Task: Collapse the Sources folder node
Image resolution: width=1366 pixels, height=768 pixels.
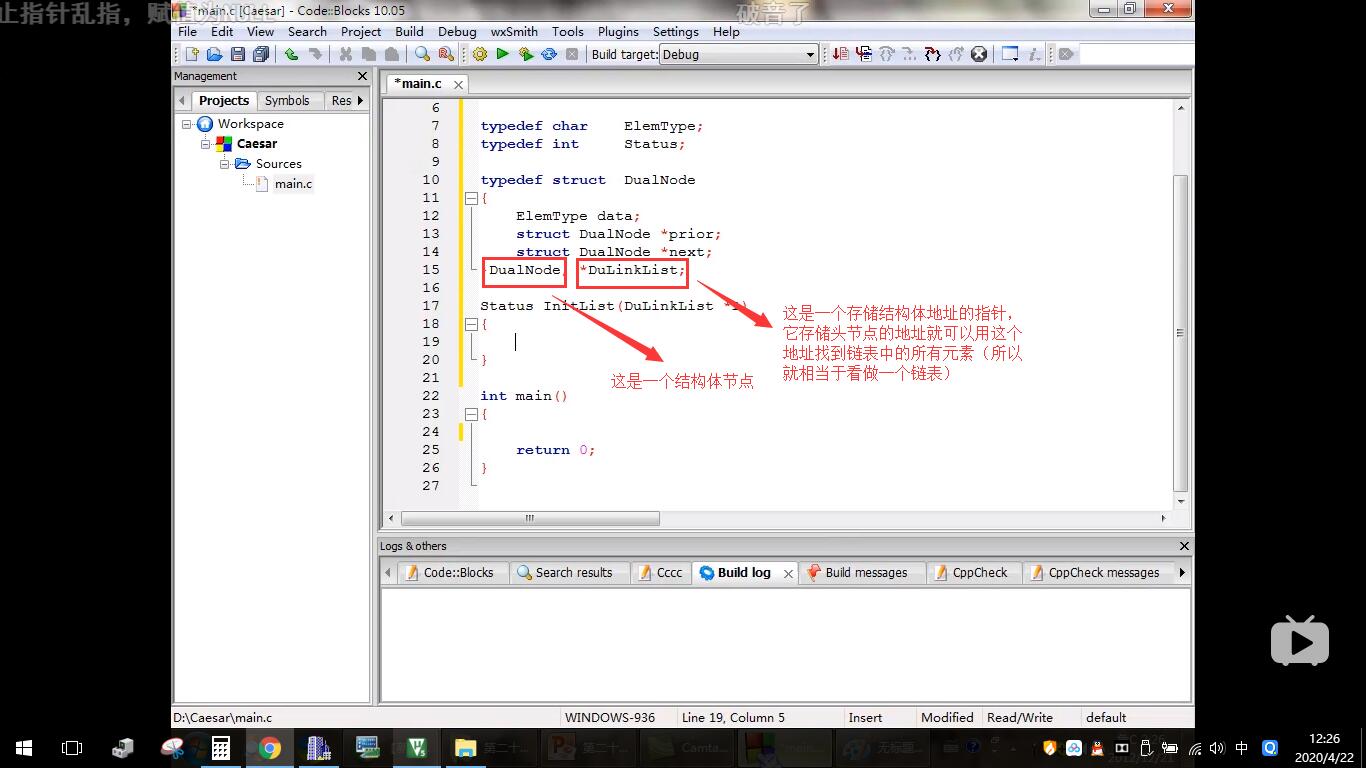Action: pos(225,164)
